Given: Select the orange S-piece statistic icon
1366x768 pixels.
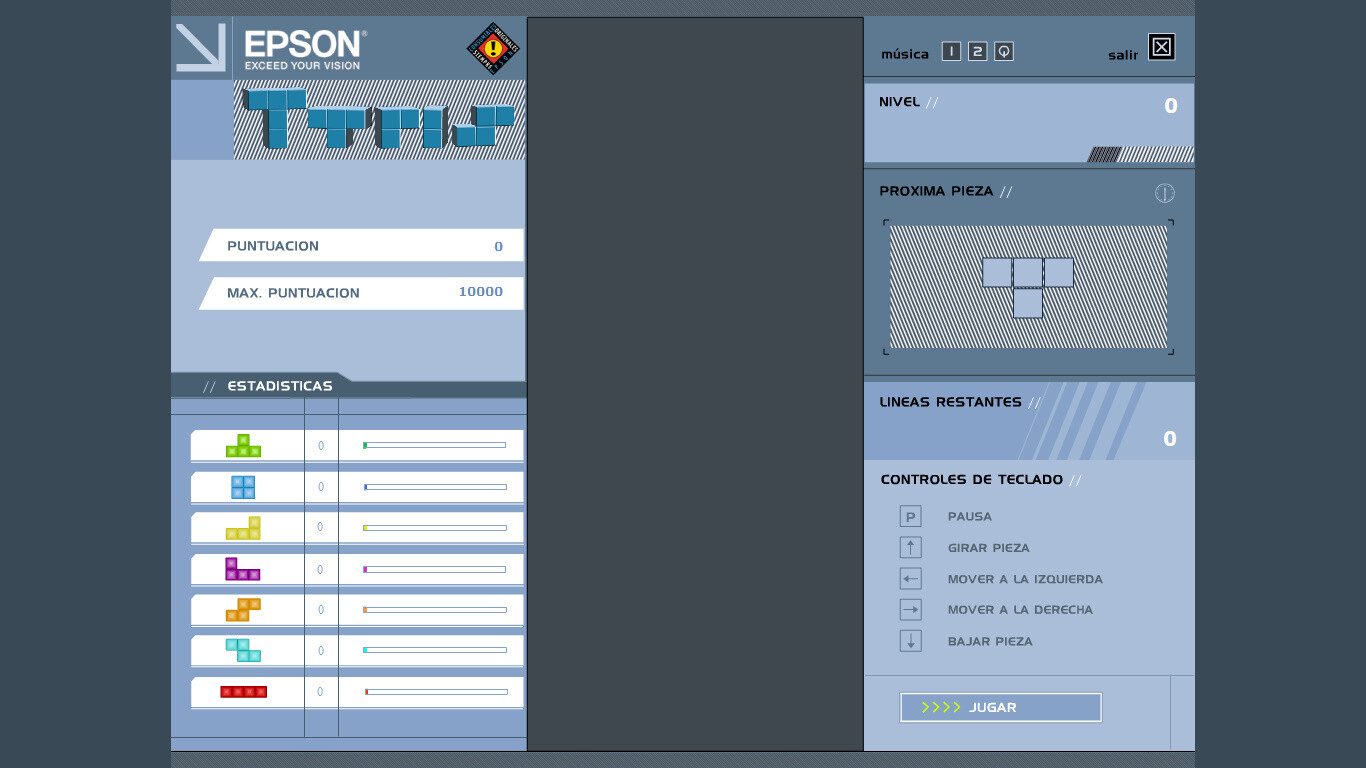Looking at the screenshot, I should tap(243, 610).
